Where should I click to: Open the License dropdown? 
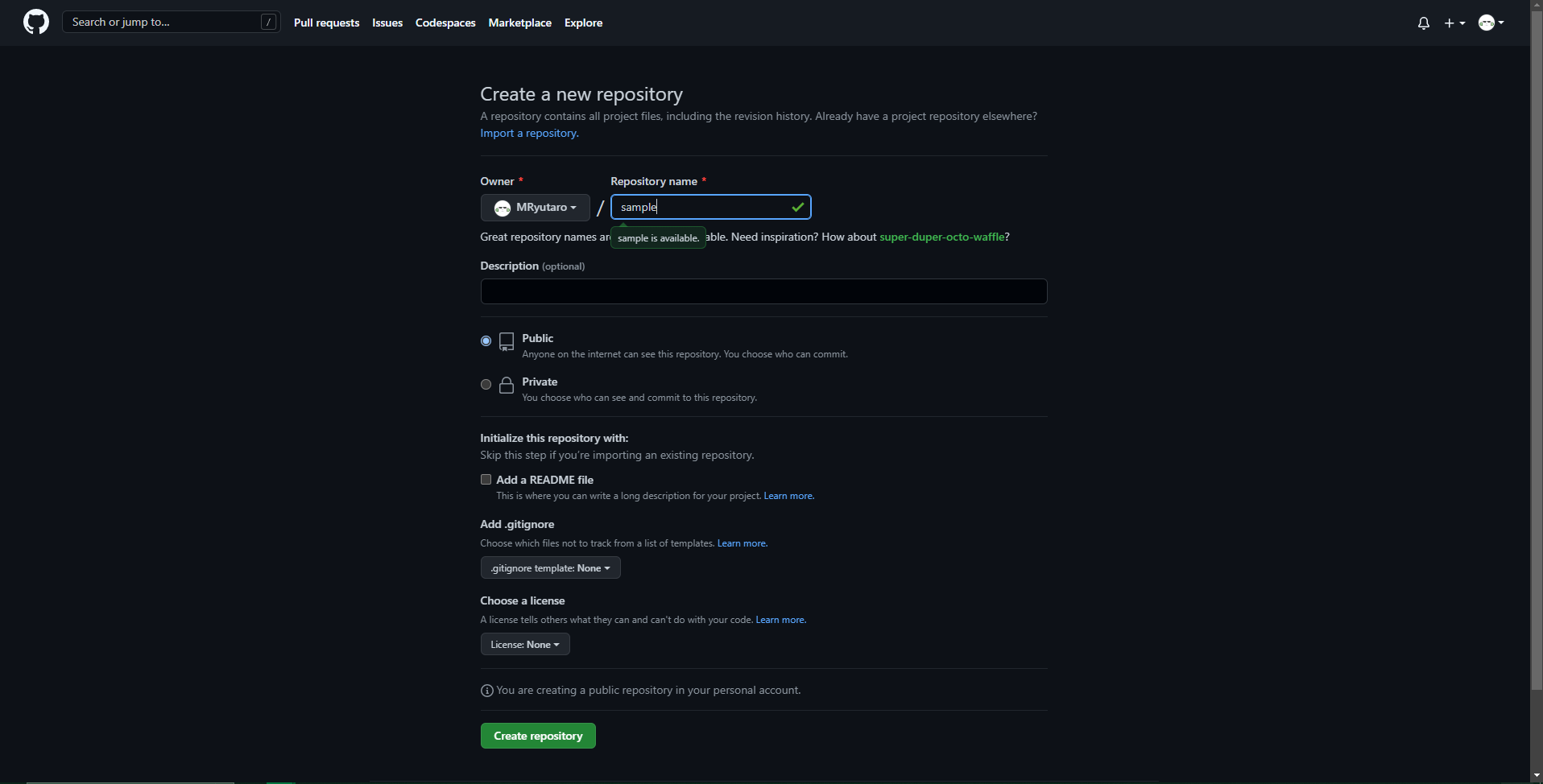coord(524,644)
